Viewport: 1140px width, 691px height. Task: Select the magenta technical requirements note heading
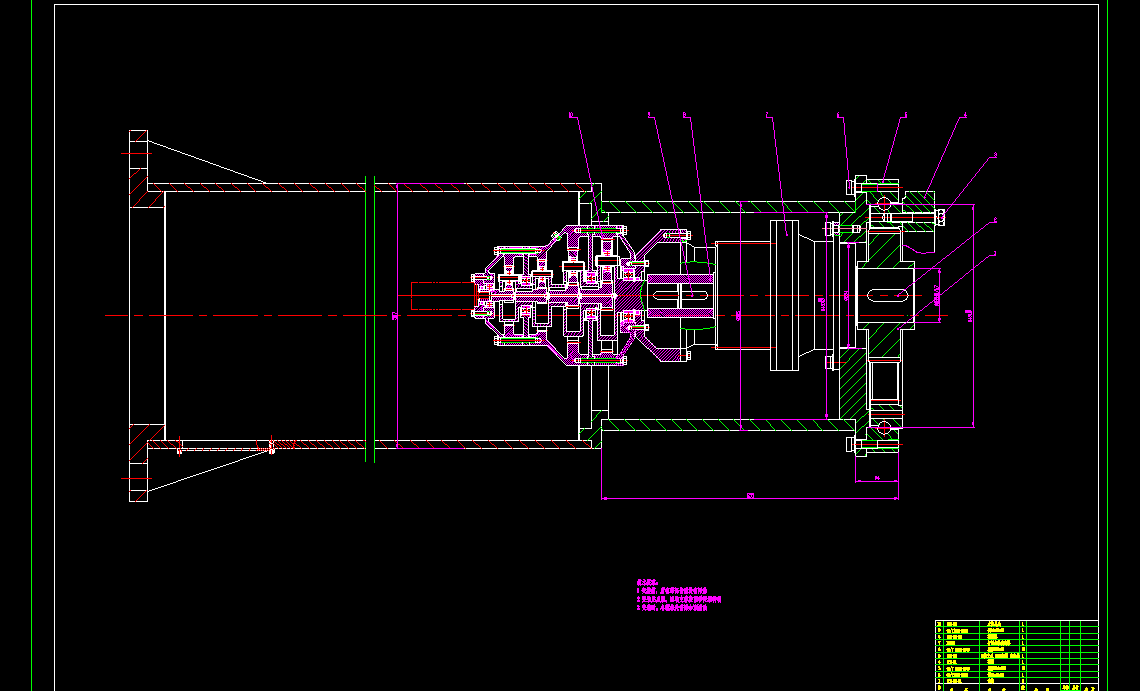647,582
